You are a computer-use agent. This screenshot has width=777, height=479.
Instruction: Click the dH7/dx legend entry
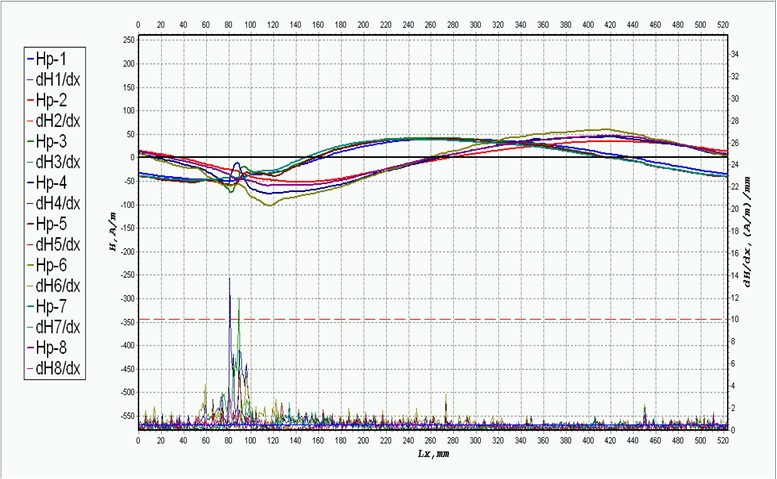pos(57,327)
